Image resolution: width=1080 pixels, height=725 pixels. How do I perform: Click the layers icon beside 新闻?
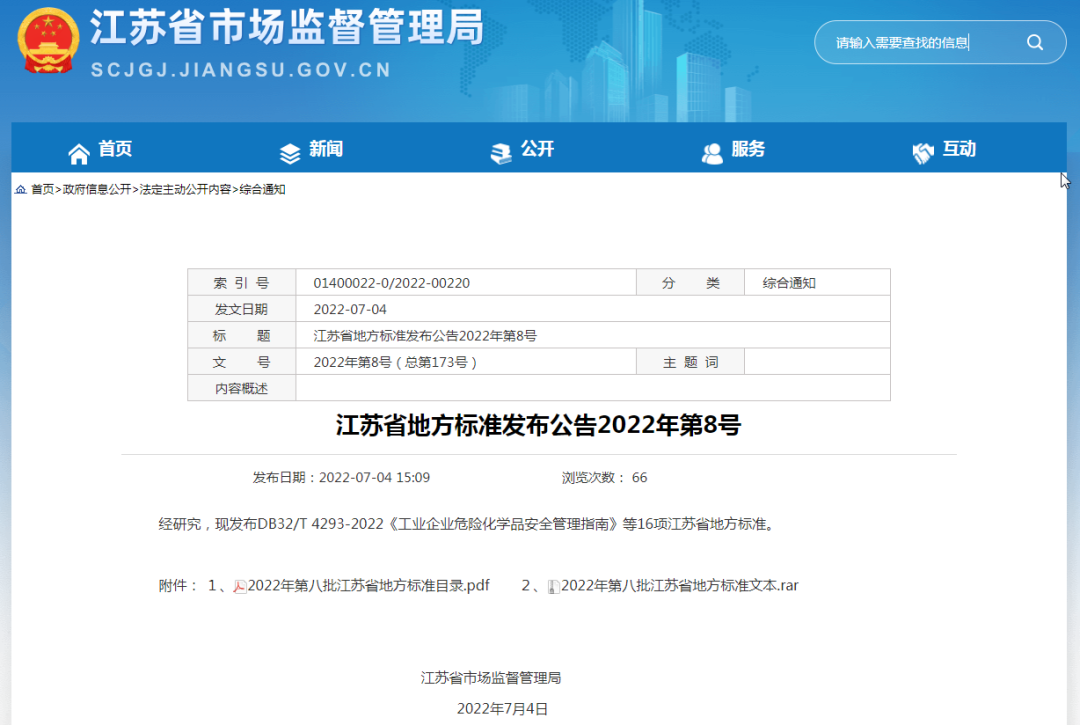click(290, 154)
